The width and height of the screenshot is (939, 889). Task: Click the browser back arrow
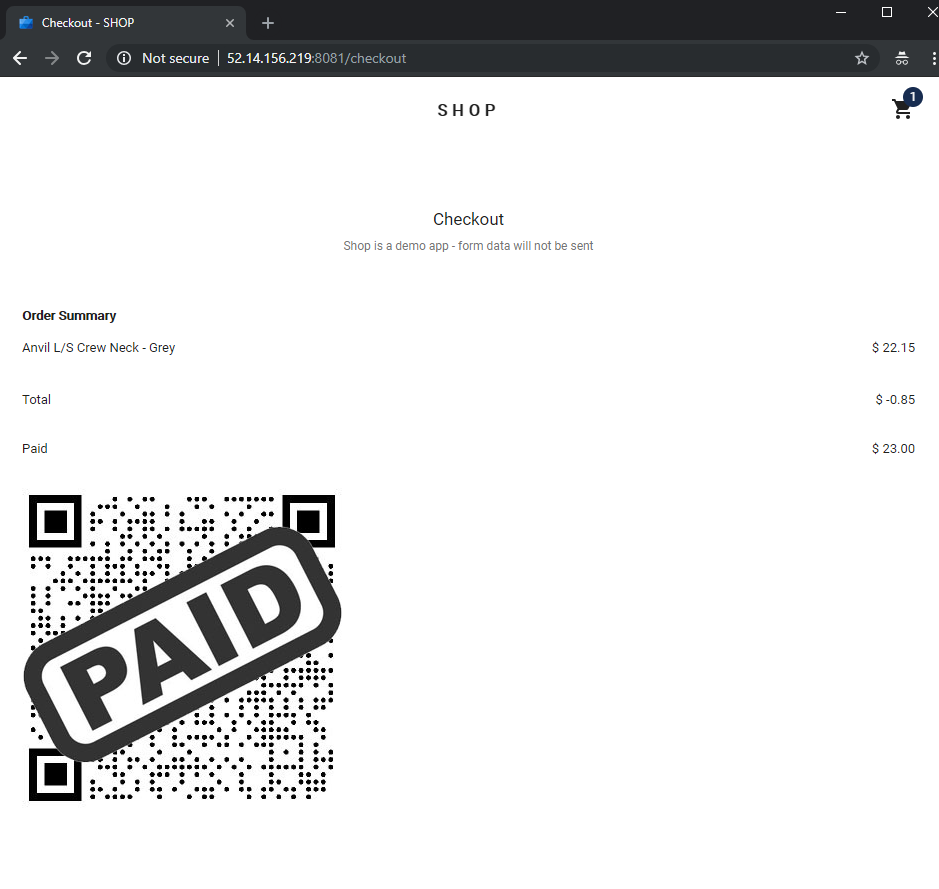(x=20, y=58)
